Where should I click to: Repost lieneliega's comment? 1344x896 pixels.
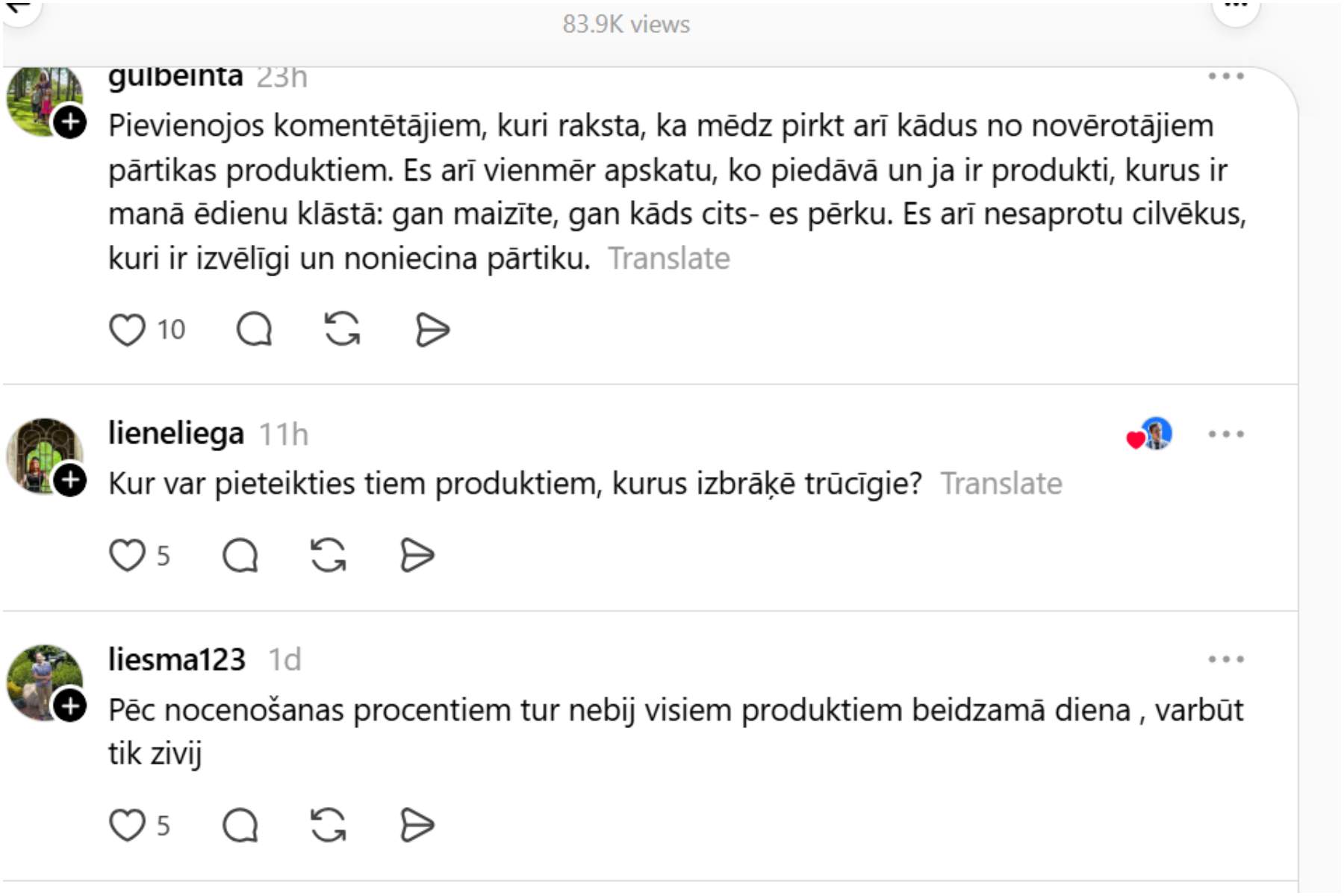click(x=329, y=556)
